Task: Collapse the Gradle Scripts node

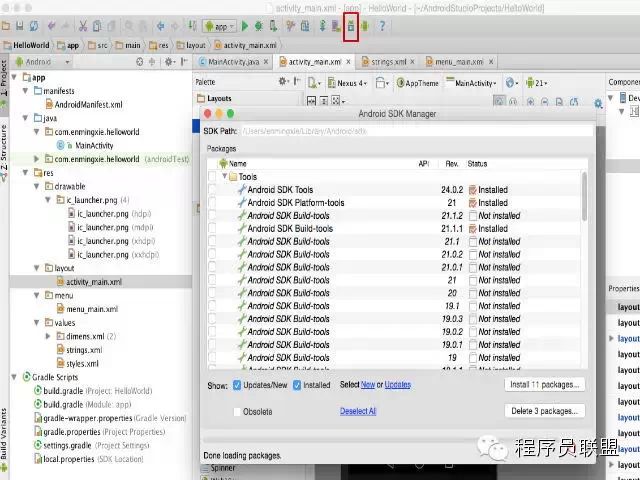Action: click(14, 377)
